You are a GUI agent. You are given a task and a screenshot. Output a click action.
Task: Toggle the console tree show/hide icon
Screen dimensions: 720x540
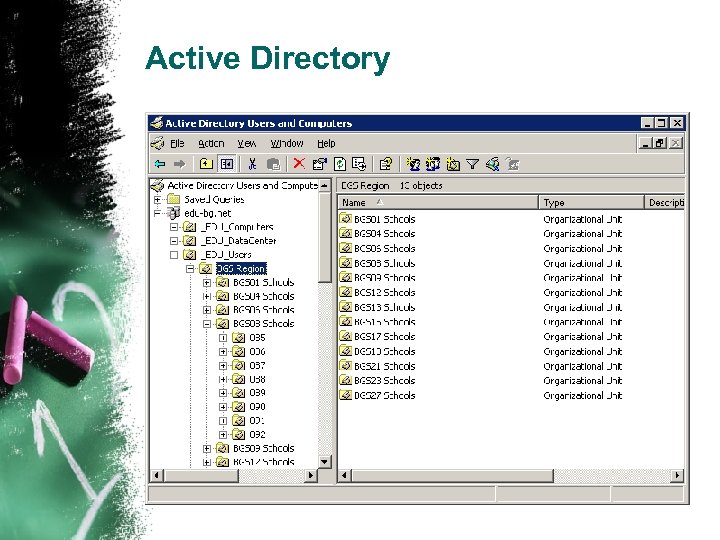click(227, 163)
